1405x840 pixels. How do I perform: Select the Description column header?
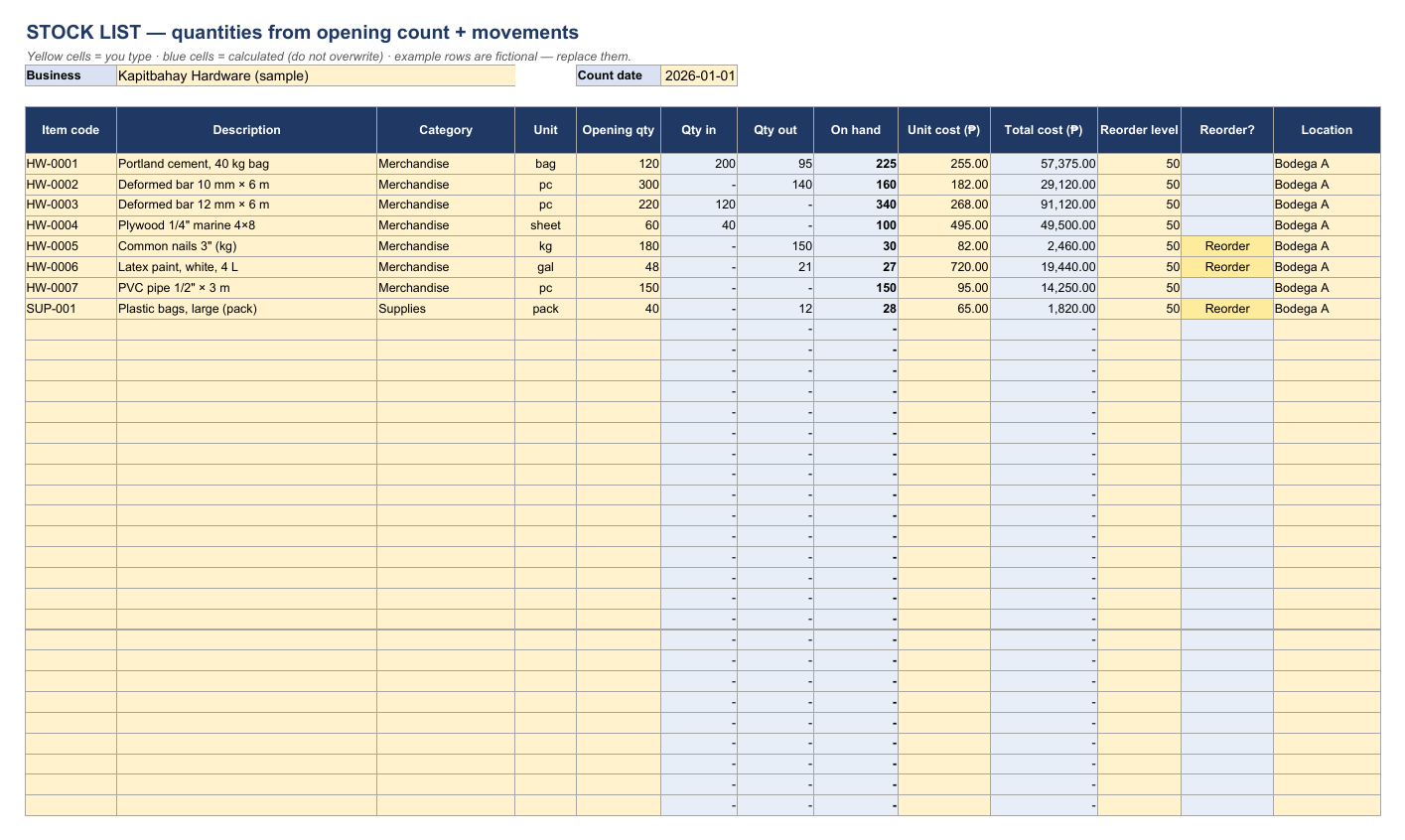246,130
